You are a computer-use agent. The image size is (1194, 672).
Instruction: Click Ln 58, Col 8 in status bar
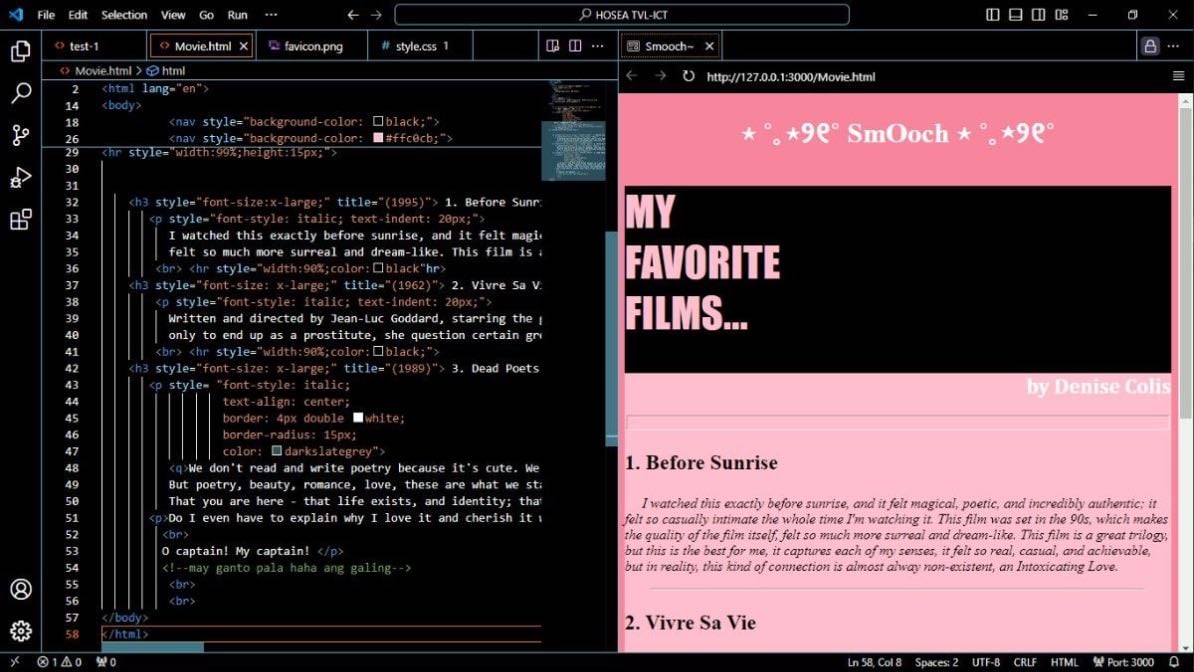click(874, 662)
